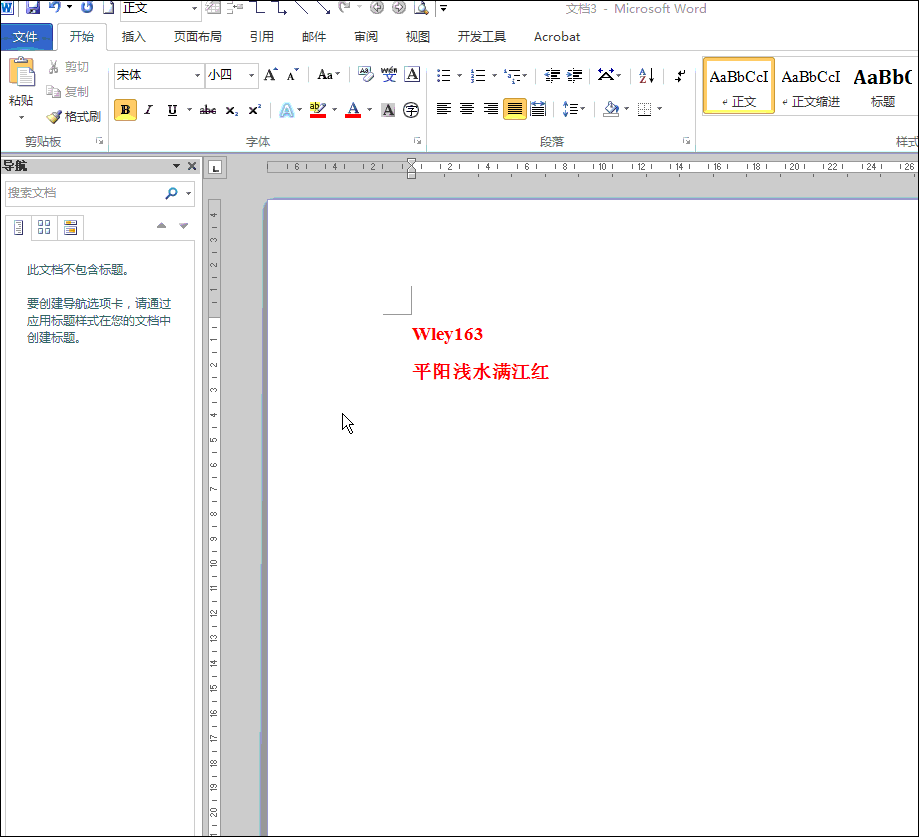Click the bullet list icon
919x837 pixels.
(444, 75)
